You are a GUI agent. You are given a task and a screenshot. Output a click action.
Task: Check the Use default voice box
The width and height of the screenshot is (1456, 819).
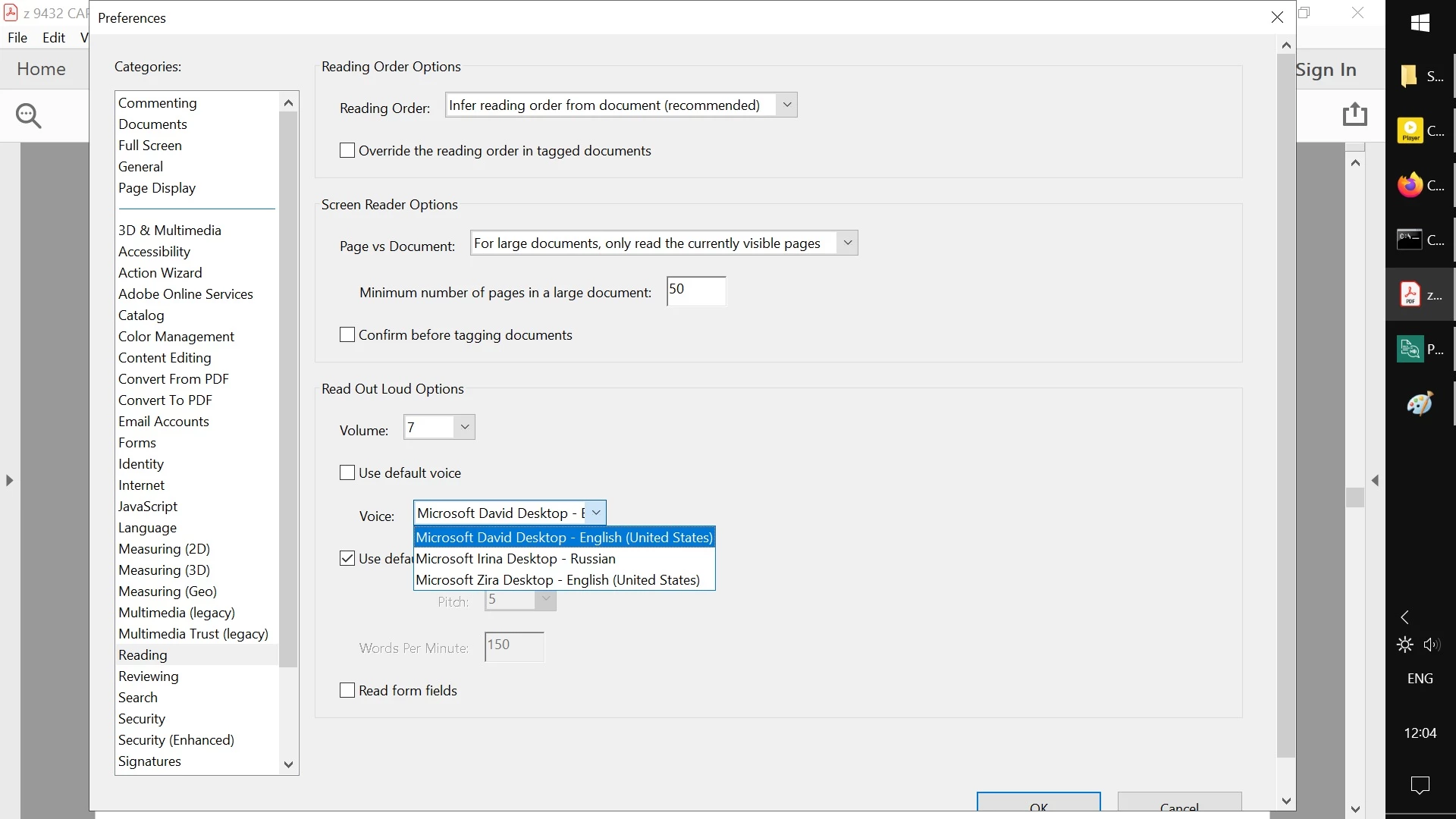[347, 472]
